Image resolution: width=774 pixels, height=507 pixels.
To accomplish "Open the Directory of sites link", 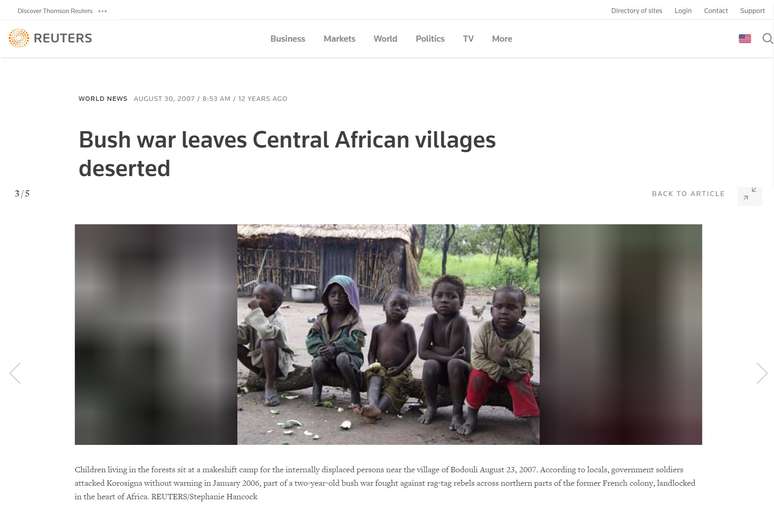I will (636, 10).
